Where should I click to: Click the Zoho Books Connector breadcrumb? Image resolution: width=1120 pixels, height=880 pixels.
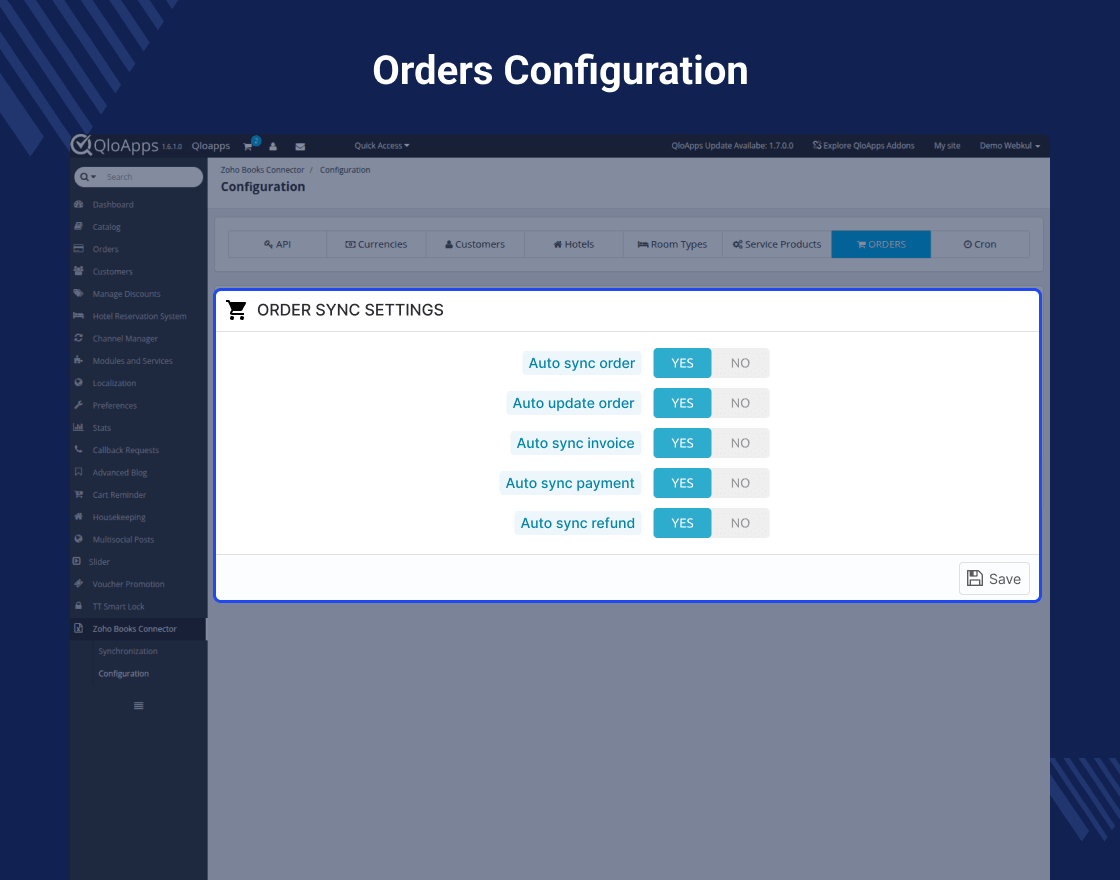tap(262, 170)
